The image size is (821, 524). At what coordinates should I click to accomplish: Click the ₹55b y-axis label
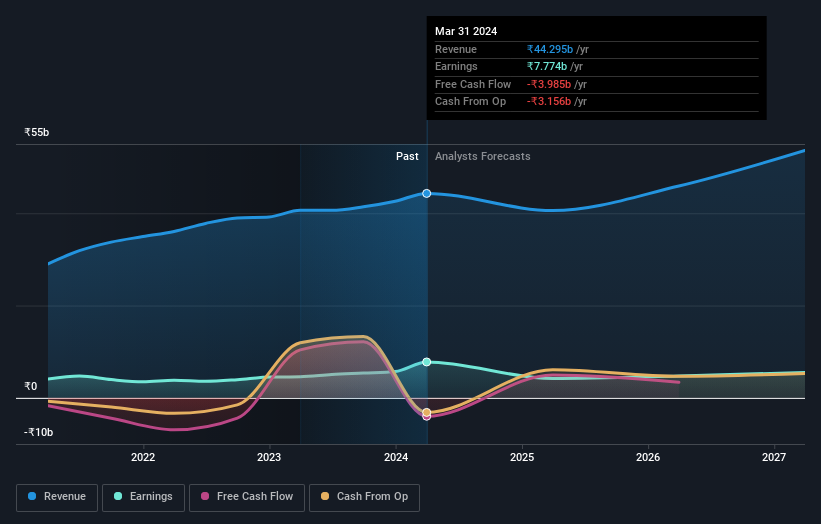pyautogui.click(x=37, y=132)
